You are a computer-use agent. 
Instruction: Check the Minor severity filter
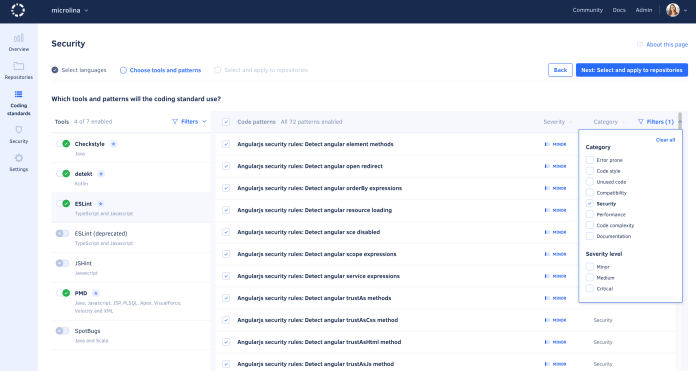[x=589, y=267]
